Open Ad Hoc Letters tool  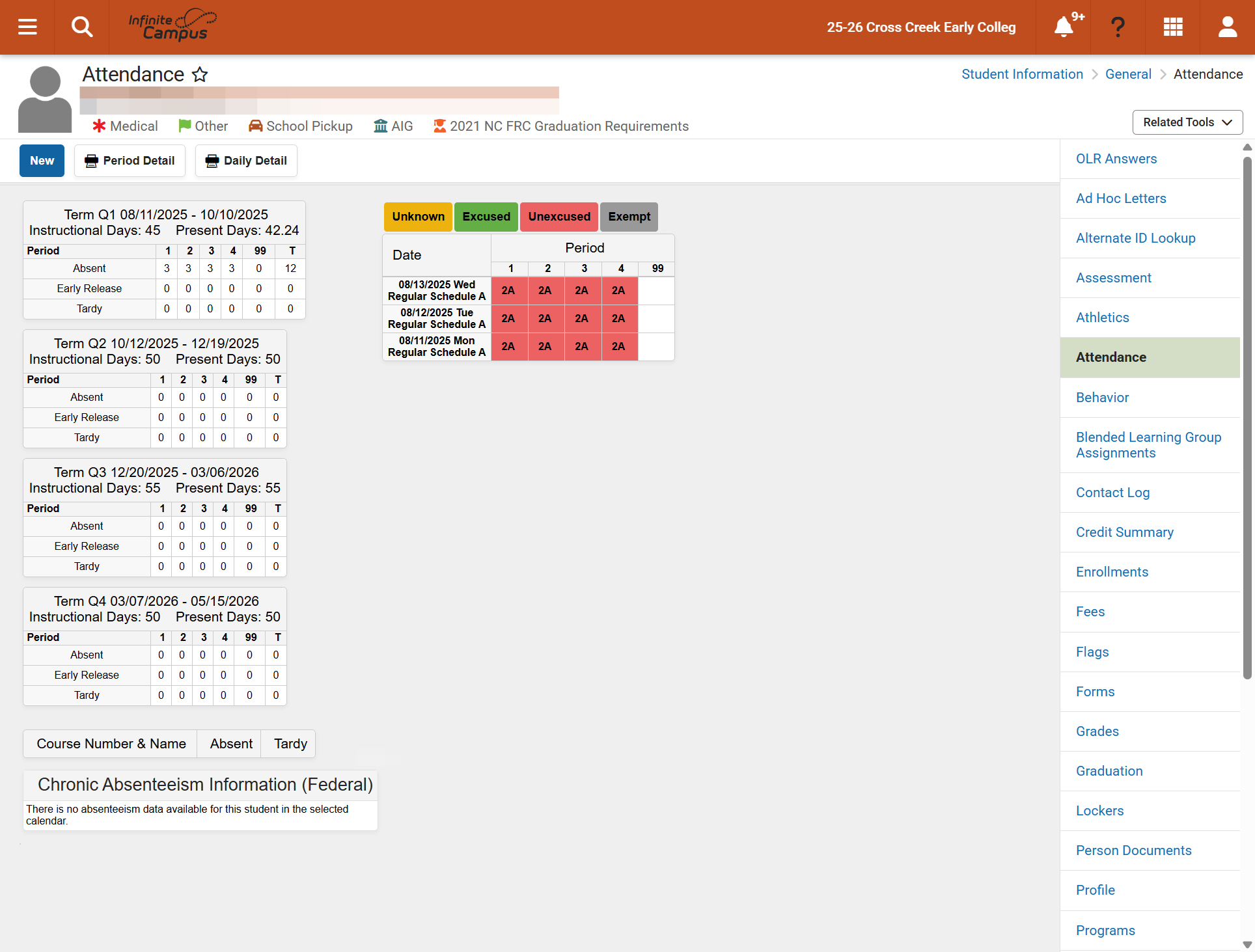point(1121,198)
